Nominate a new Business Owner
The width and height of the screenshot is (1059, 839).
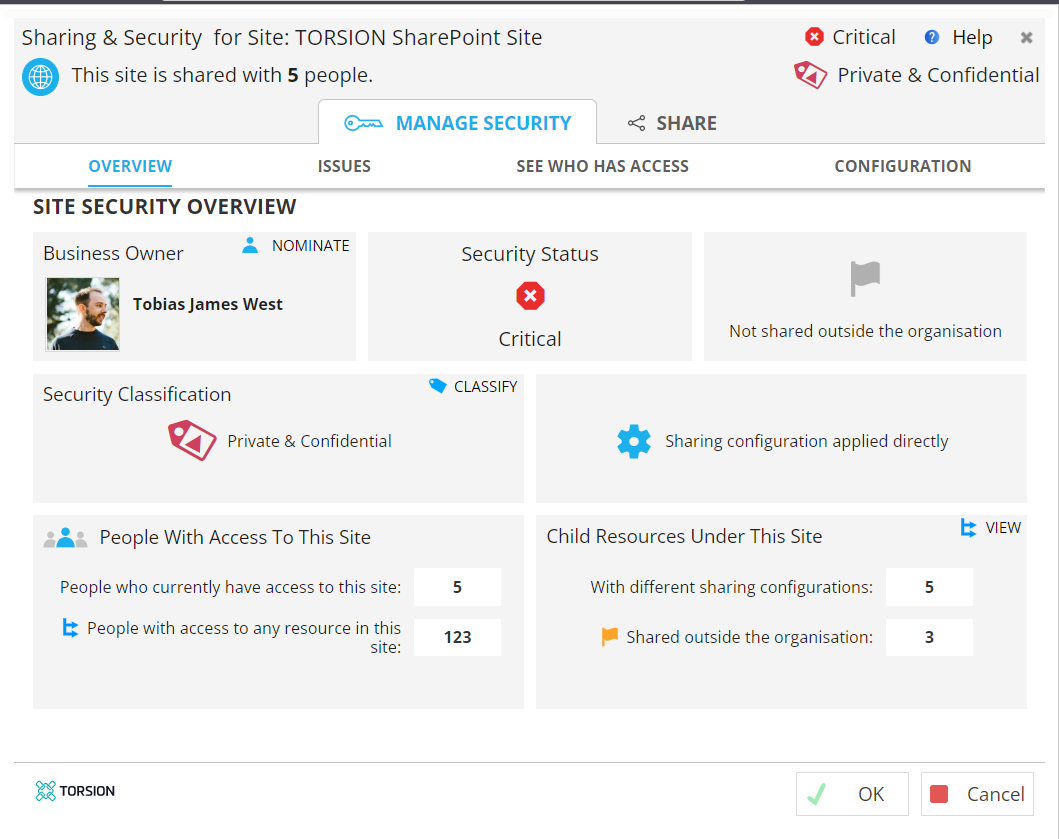point(294,245)
